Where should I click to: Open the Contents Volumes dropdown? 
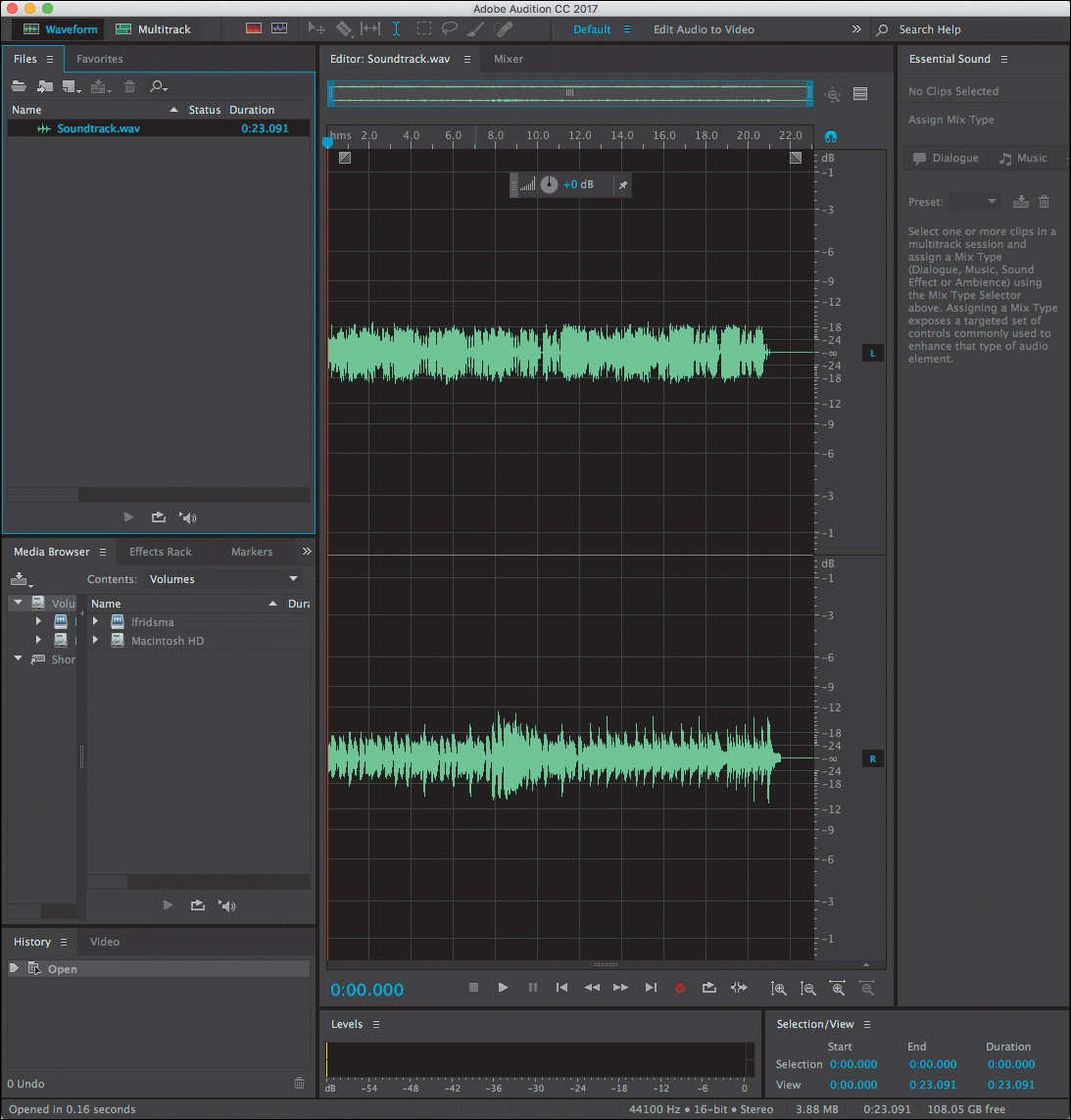(x=222, y=579)
